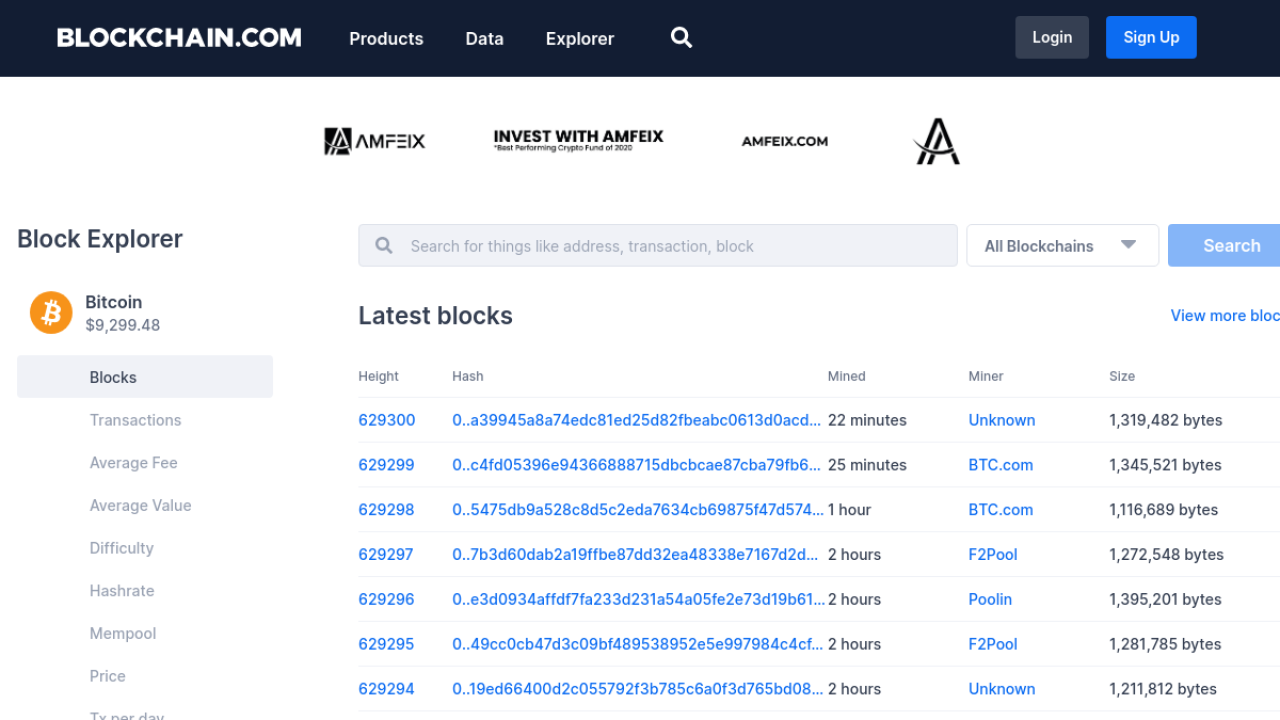
Task: Click the 1,345,521 bytes size value
Action: coord(1165,465)
